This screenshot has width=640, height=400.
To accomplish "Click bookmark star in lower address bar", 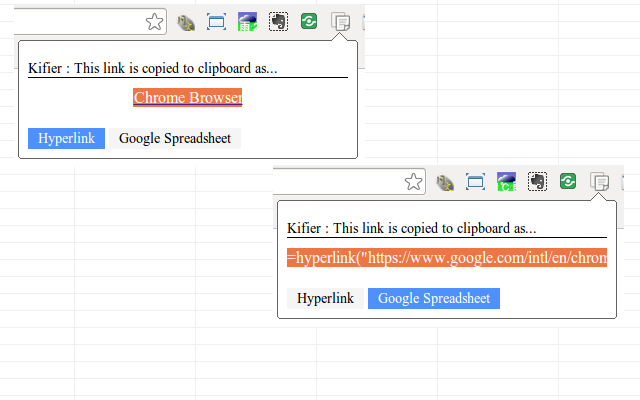I will (413, 182).
